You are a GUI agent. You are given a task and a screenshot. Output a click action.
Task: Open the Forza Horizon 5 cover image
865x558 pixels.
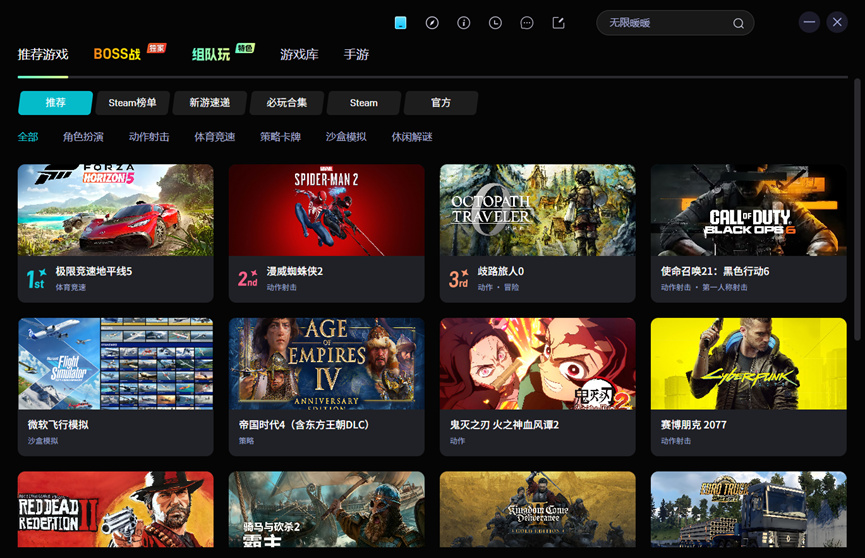115,210
